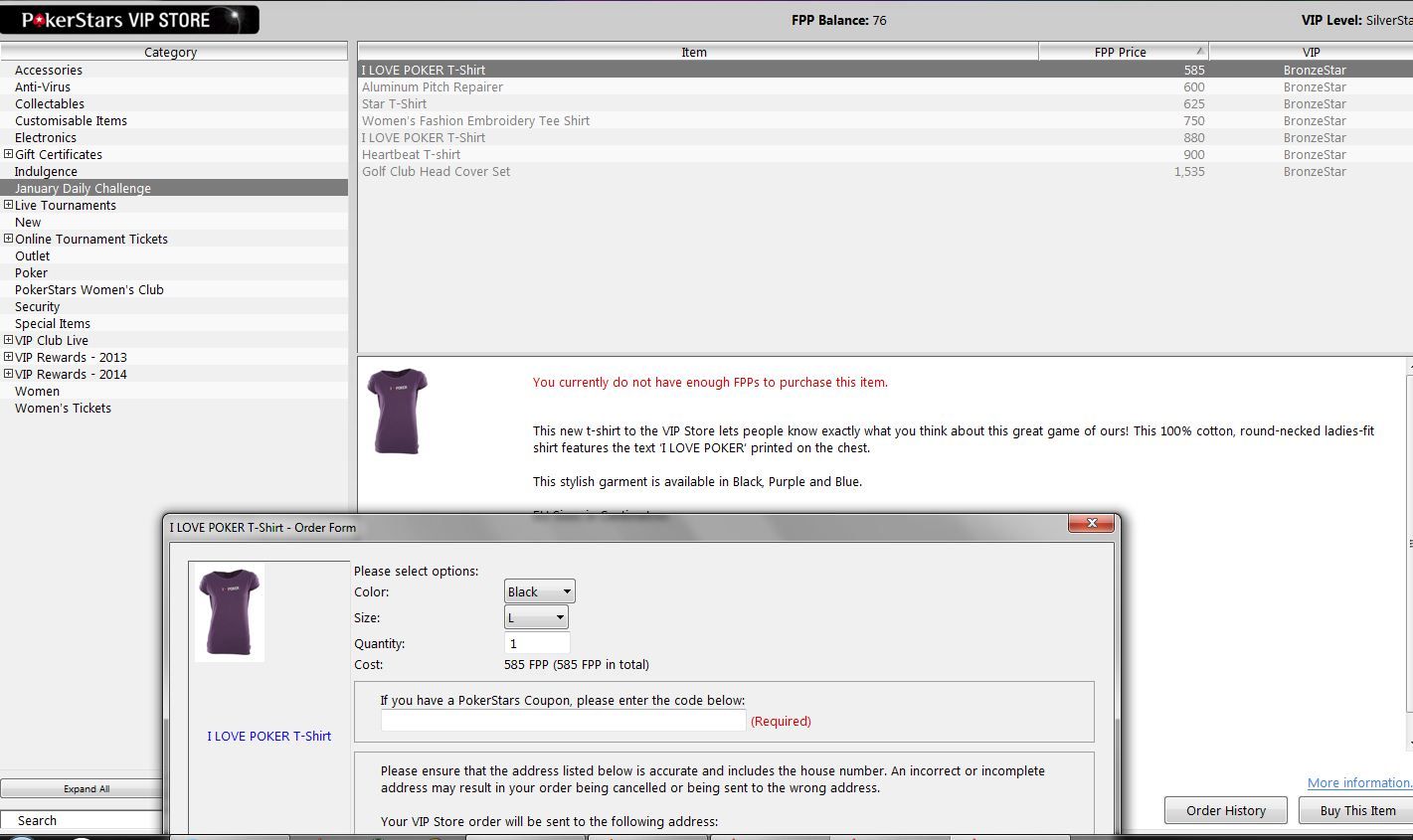
Task: Click the FPP Balance value 76
Action: point(879,20)
